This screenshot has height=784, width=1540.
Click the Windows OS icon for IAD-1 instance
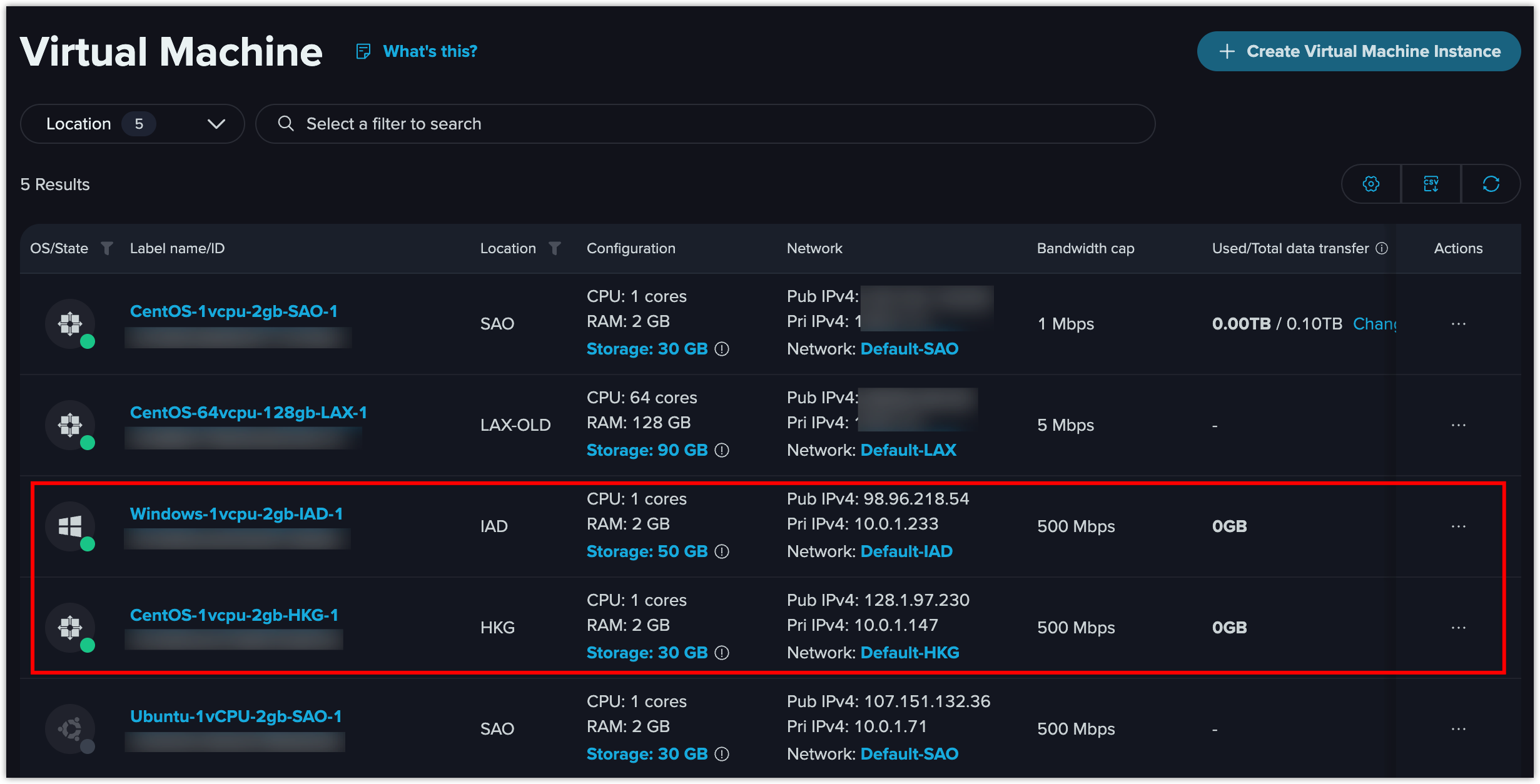(x=70, y=526)
